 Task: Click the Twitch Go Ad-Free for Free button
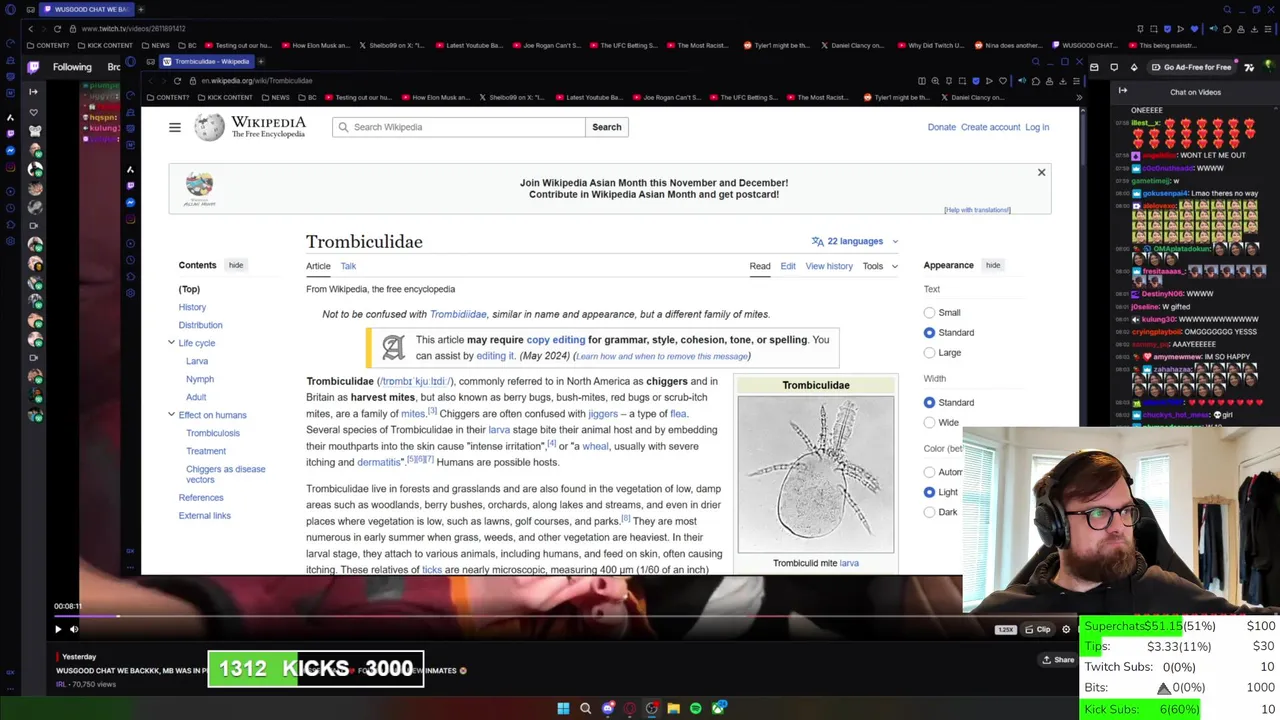[x=1190, y=67]
